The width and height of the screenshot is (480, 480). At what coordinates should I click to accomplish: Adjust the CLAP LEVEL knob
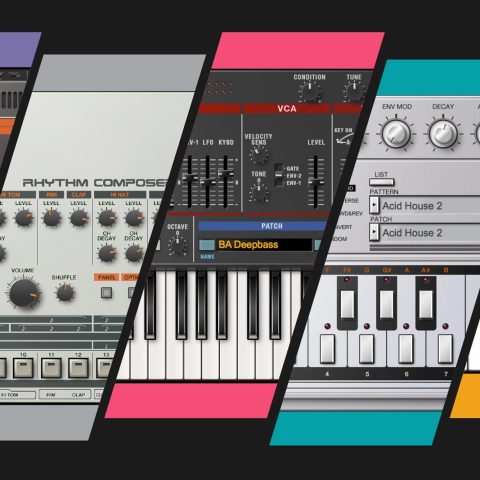(79, 218)
